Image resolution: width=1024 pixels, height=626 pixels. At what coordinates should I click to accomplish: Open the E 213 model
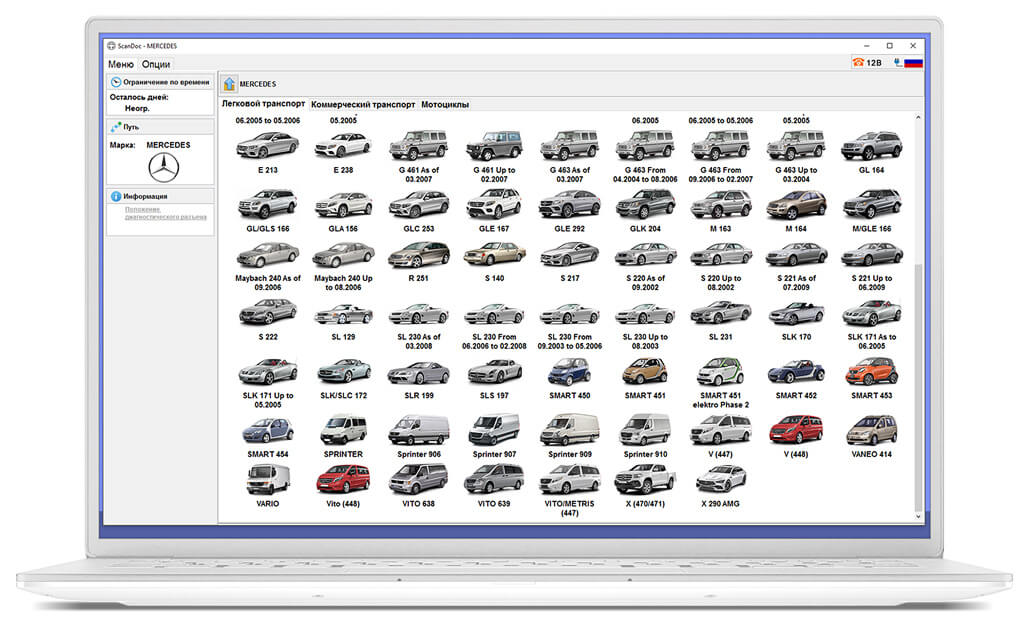267,146
